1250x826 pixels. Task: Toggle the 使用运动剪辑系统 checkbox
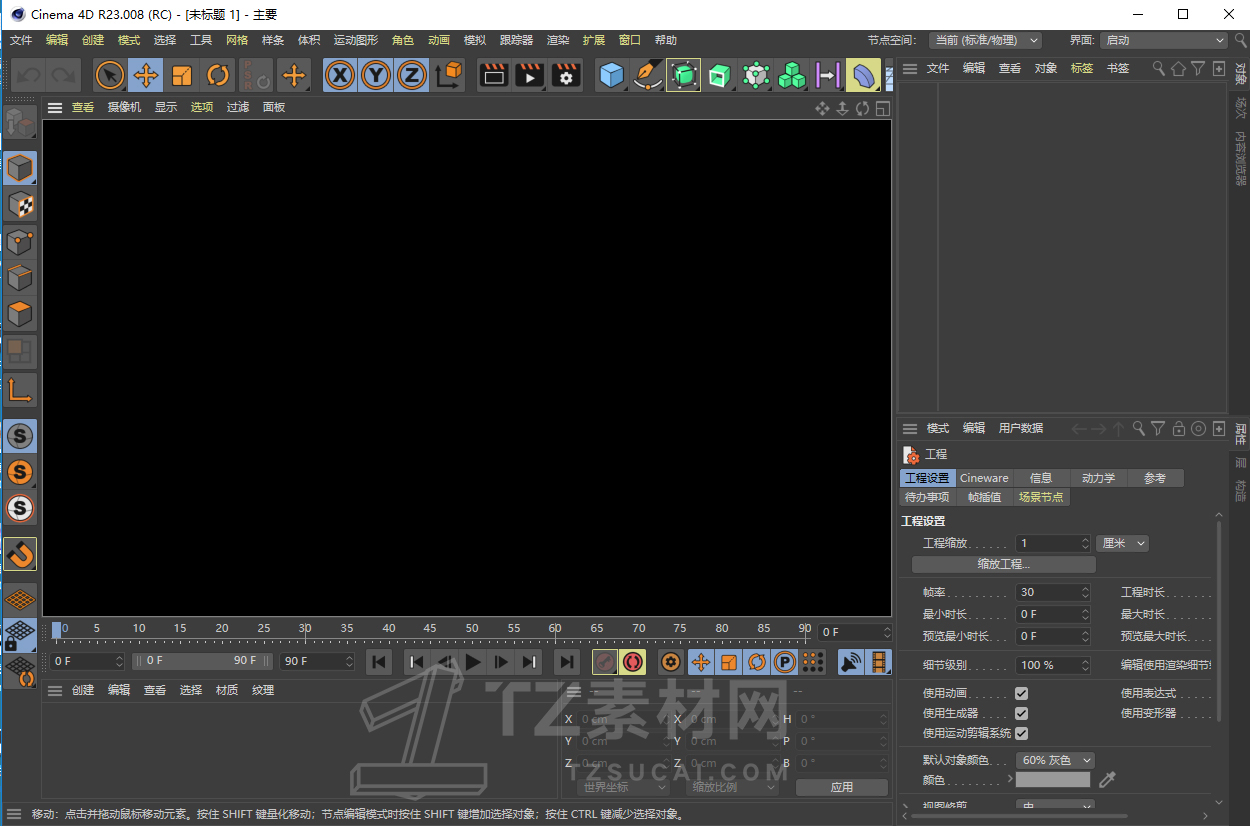(x=1021, y=733)
